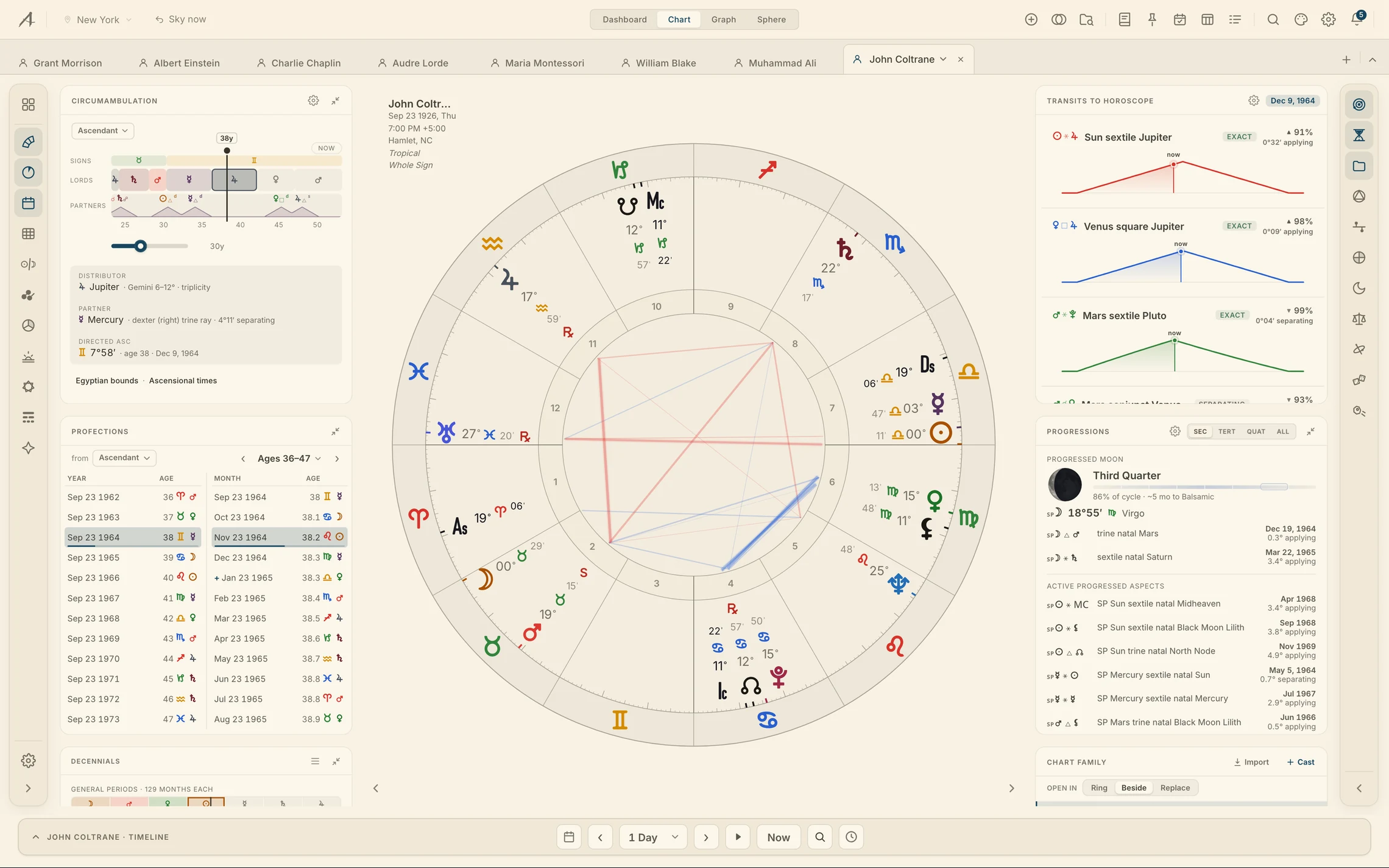The width and height of the screenshot is (1389, 868).
Task: Open the 1 Day step dropdown
Action: pyautogui.click(x=653, y=837)
